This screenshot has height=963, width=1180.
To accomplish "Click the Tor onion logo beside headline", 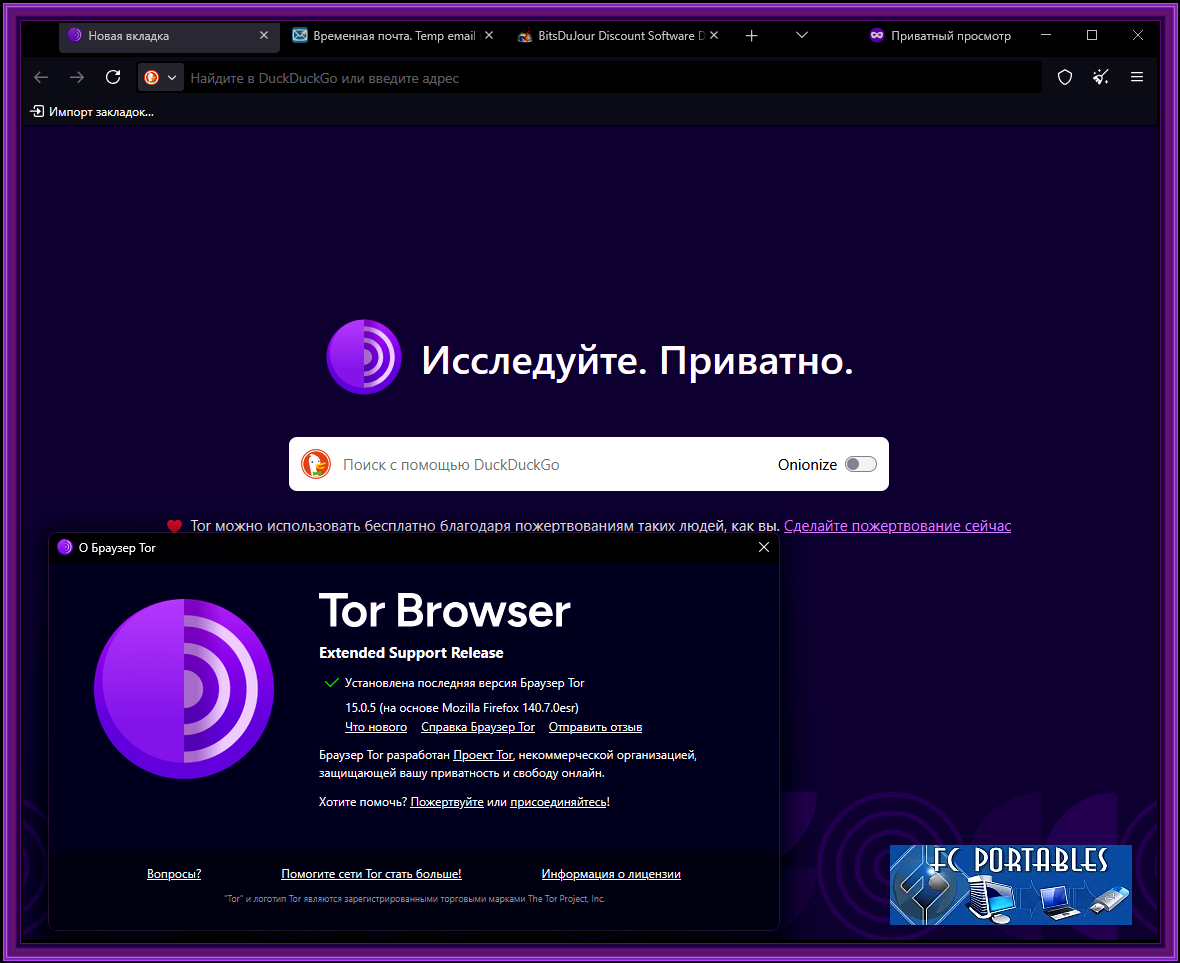I will (x=364, y=357).
